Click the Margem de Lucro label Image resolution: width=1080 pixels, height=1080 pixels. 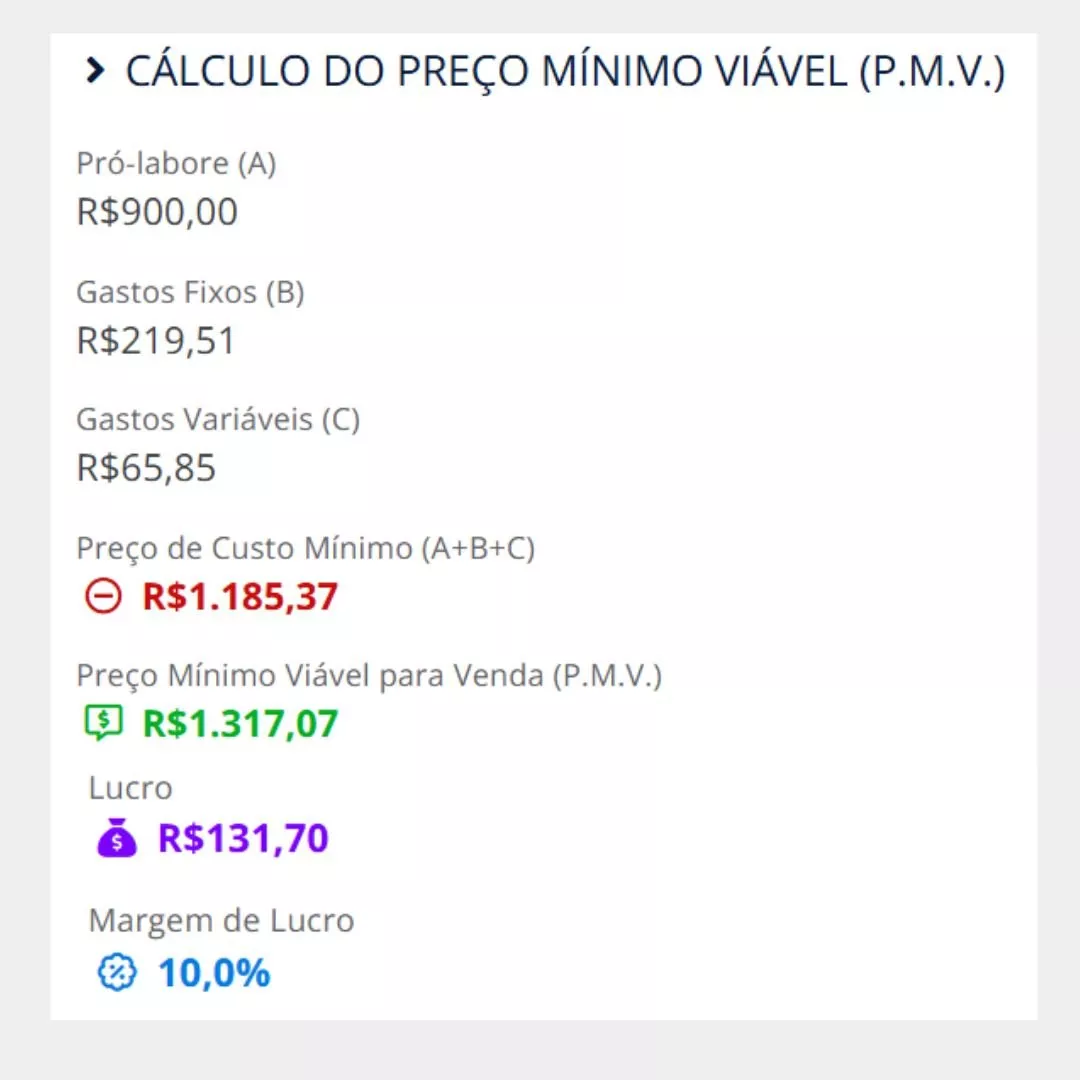(x=221, y=920)
